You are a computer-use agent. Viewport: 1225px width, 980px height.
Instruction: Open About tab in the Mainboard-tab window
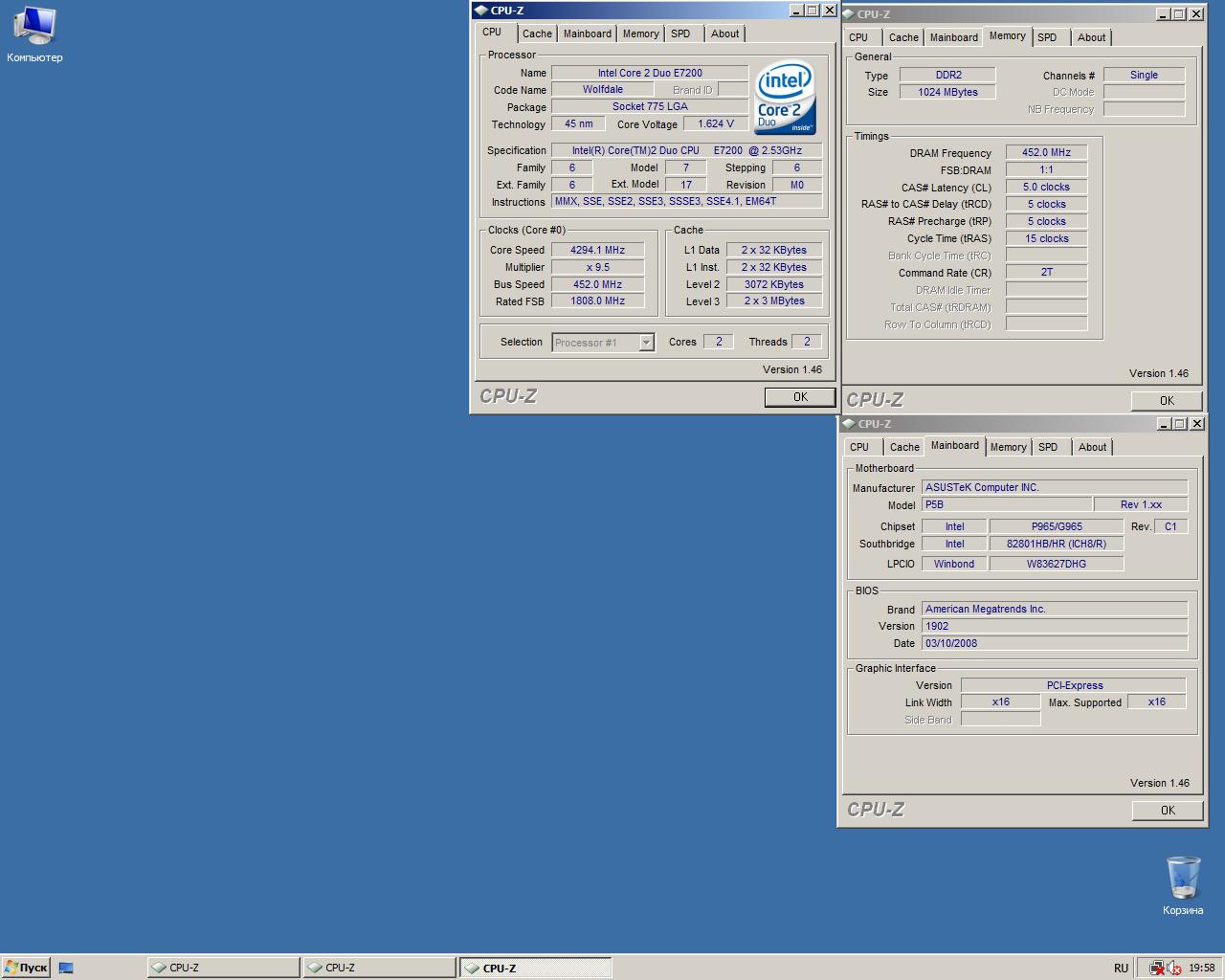[1092, 447]
